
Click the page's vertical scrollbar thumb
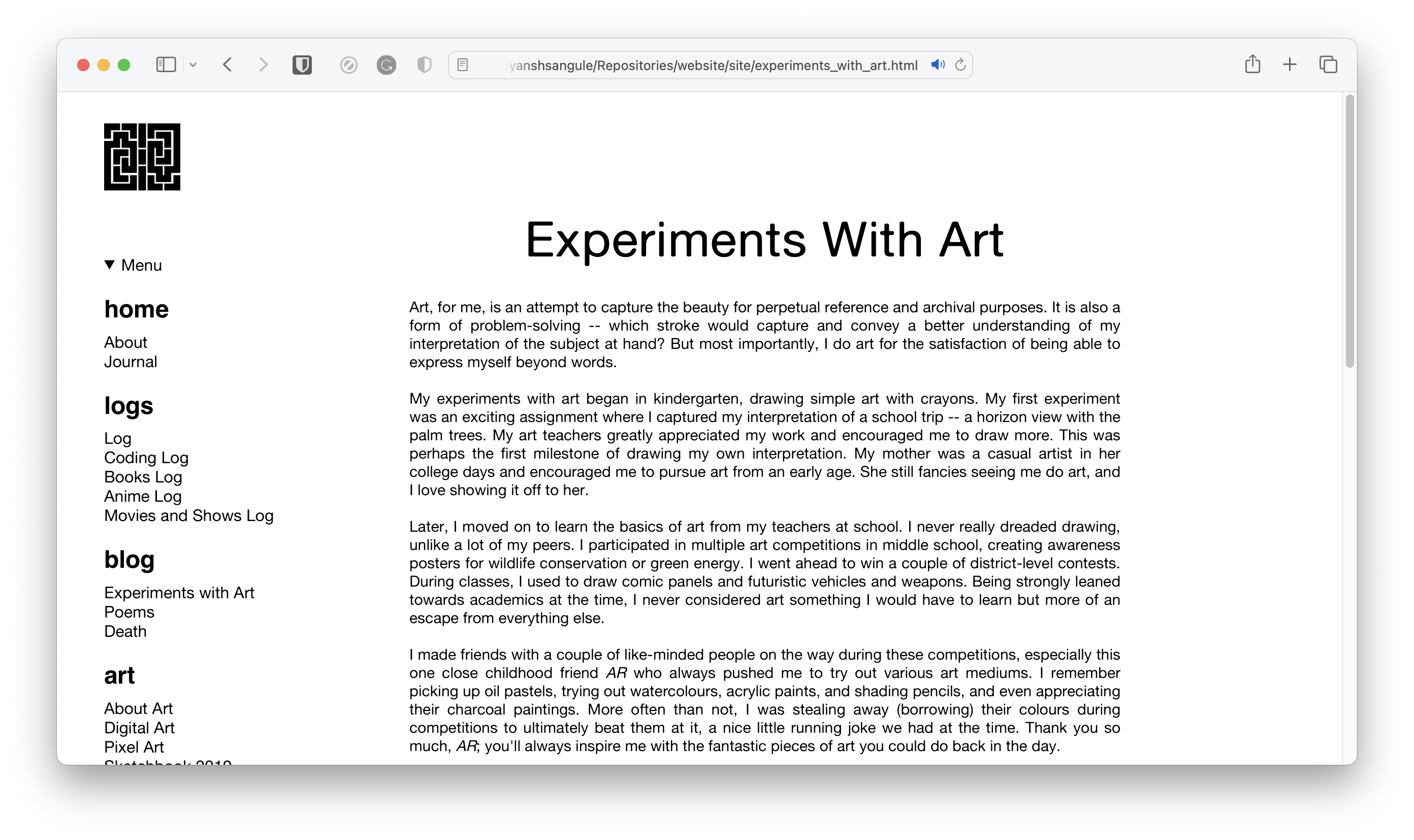[x=1349, y=231]
